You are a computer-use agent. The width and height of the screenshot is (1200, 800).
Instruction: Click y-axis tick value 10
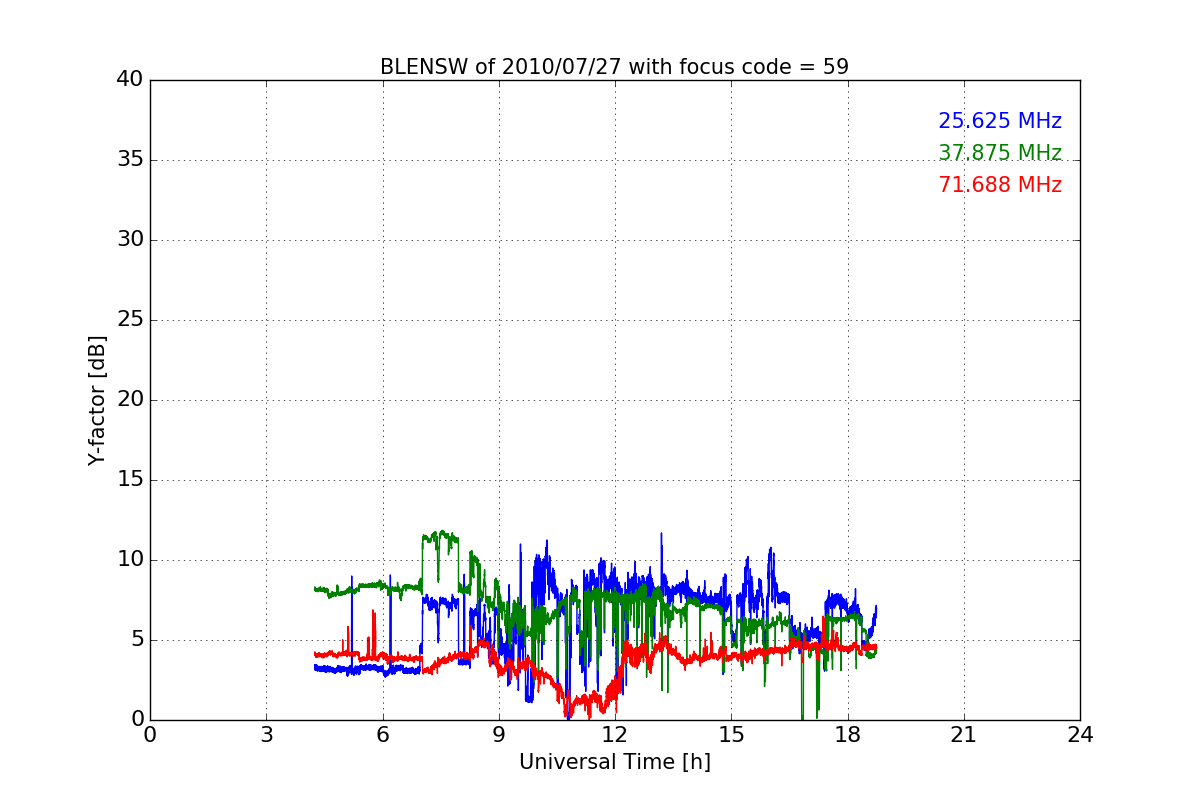tap(130, 560)
